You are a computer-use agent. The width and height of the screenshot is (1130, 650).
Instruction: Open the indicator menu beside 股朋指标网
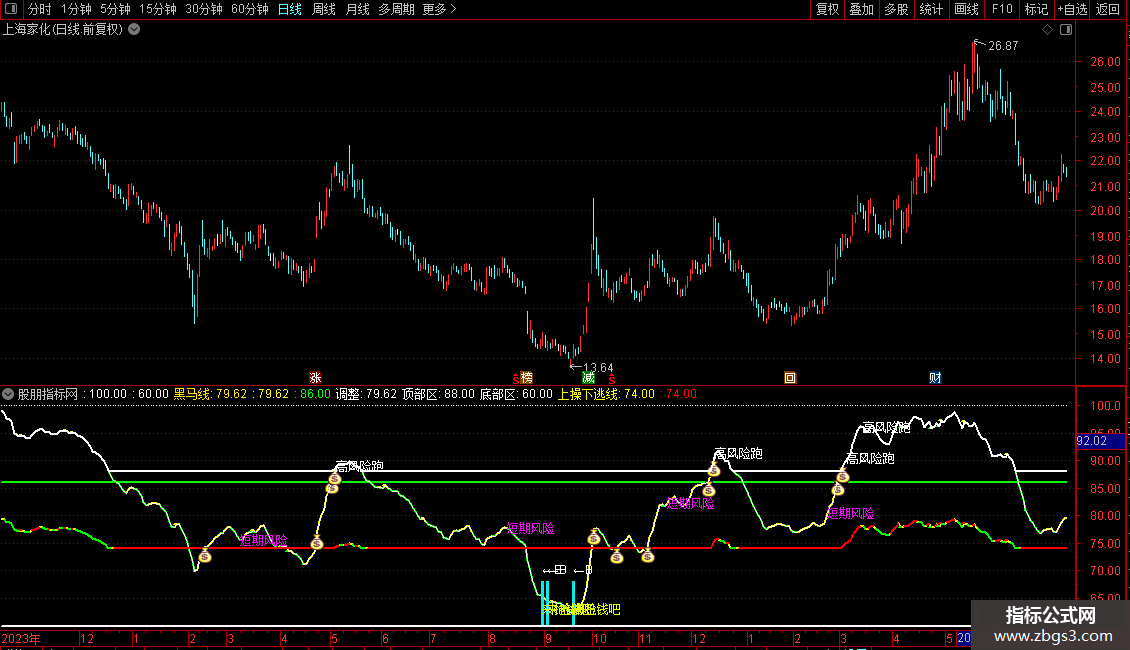[x=8, y=394]
